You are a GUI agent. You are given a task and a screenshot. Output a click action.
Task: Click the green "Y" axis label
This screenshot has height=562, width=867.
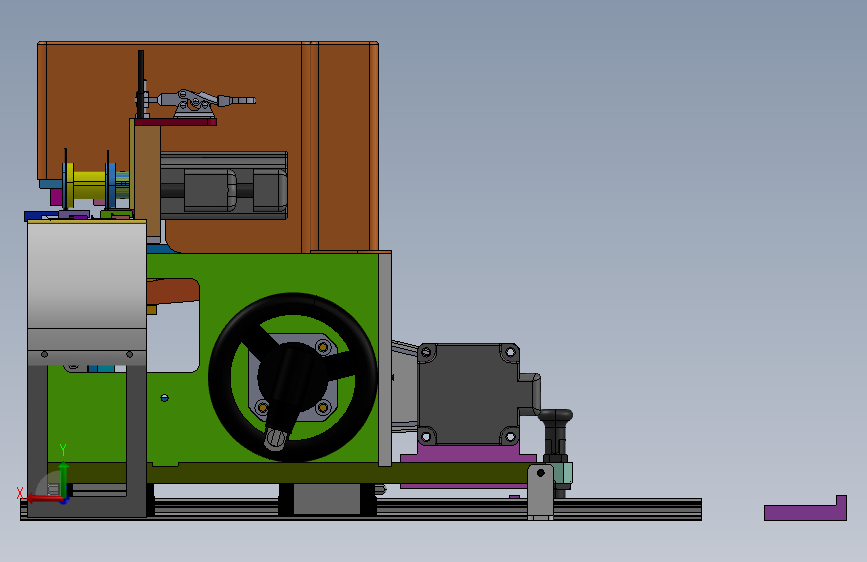63,450
